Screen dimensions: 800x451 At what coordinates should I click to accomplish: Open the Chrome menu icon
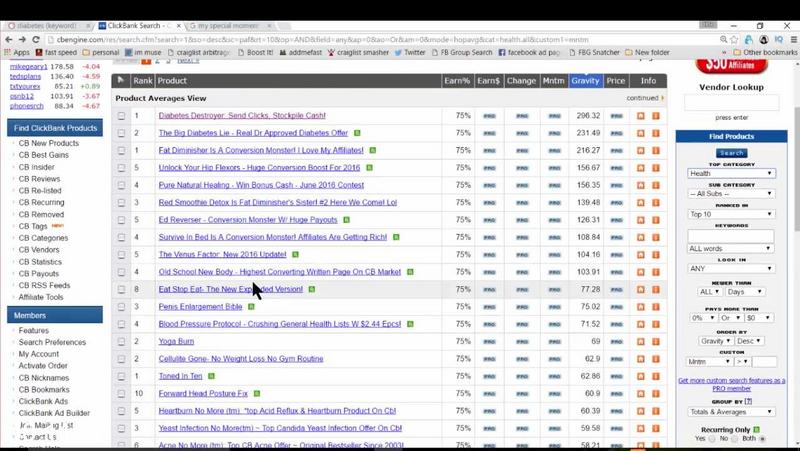click(794, 39)
